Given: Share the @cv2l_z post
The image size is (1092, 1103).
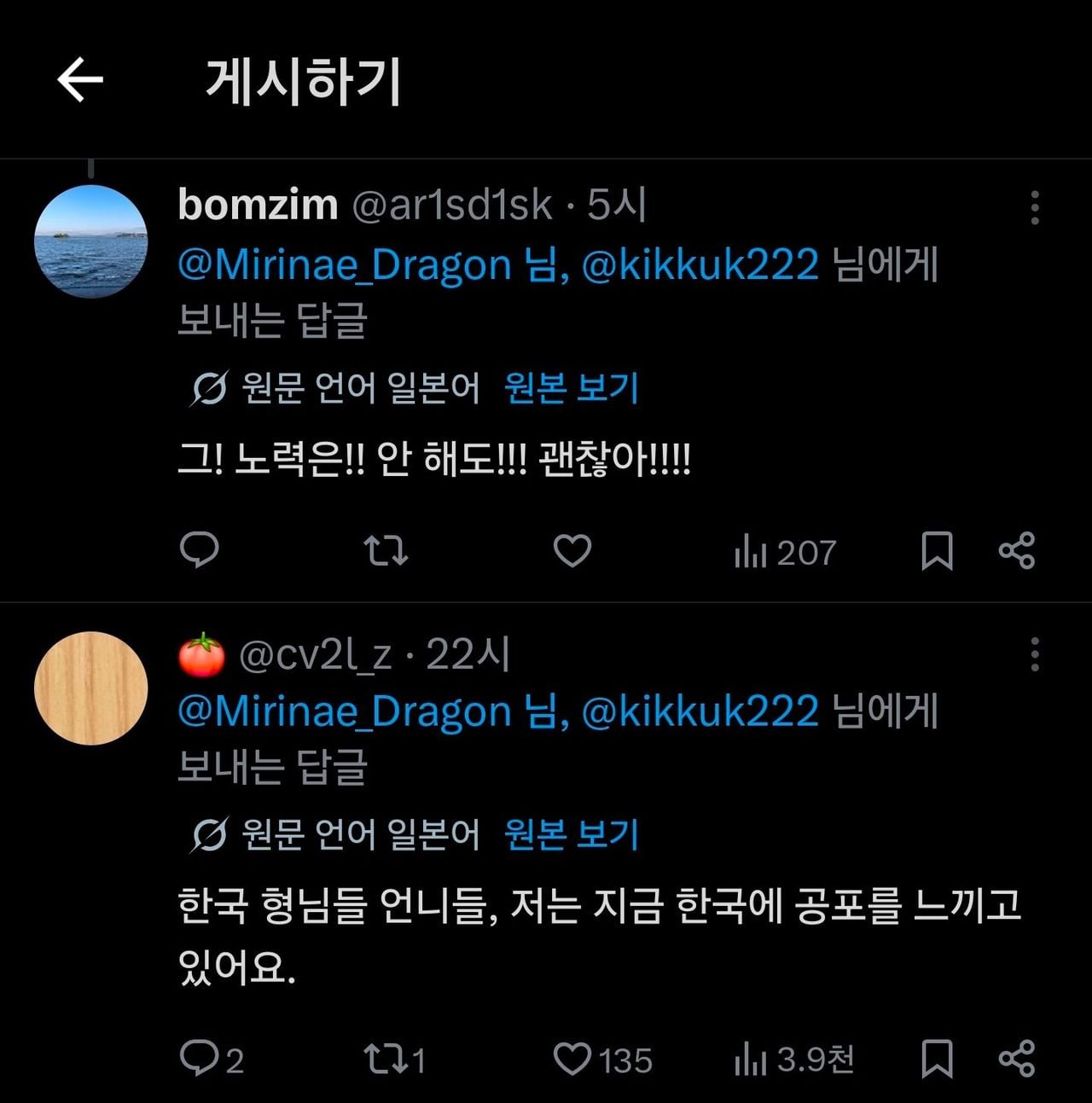Looking at the screenshot, I should coord(1017,1059).
